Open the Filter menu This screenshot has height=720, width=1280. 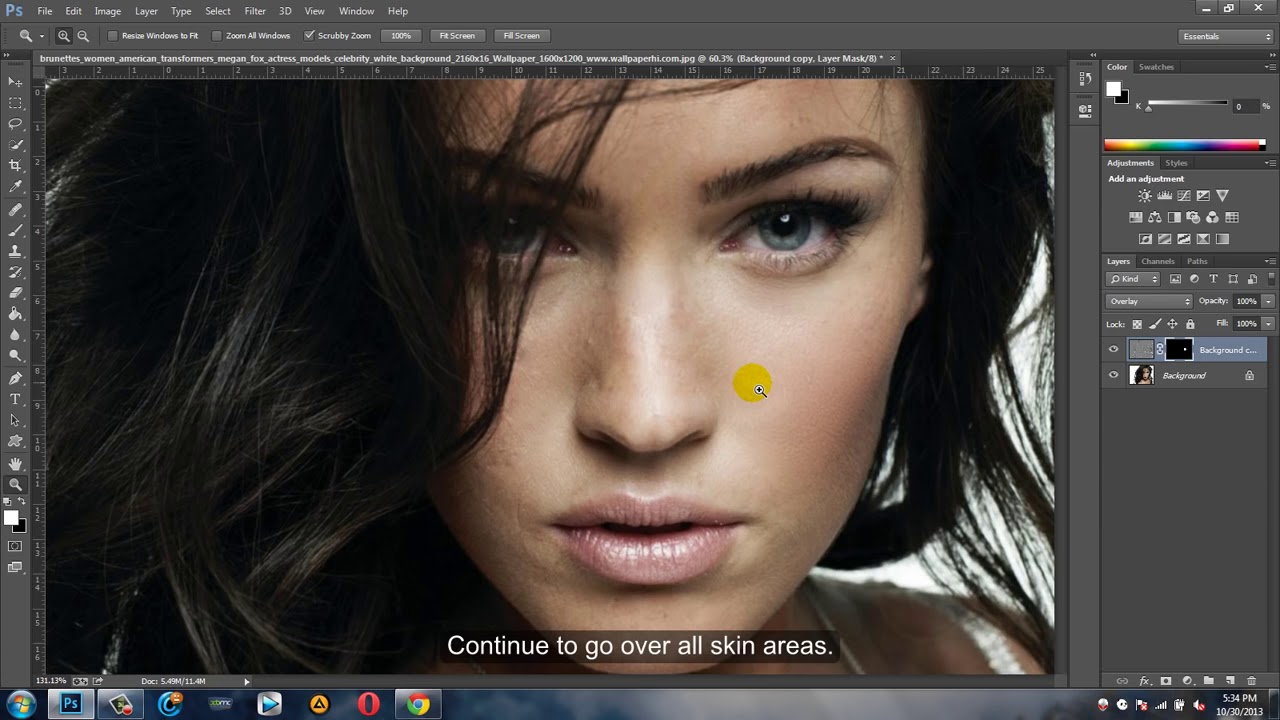[255, 11]
